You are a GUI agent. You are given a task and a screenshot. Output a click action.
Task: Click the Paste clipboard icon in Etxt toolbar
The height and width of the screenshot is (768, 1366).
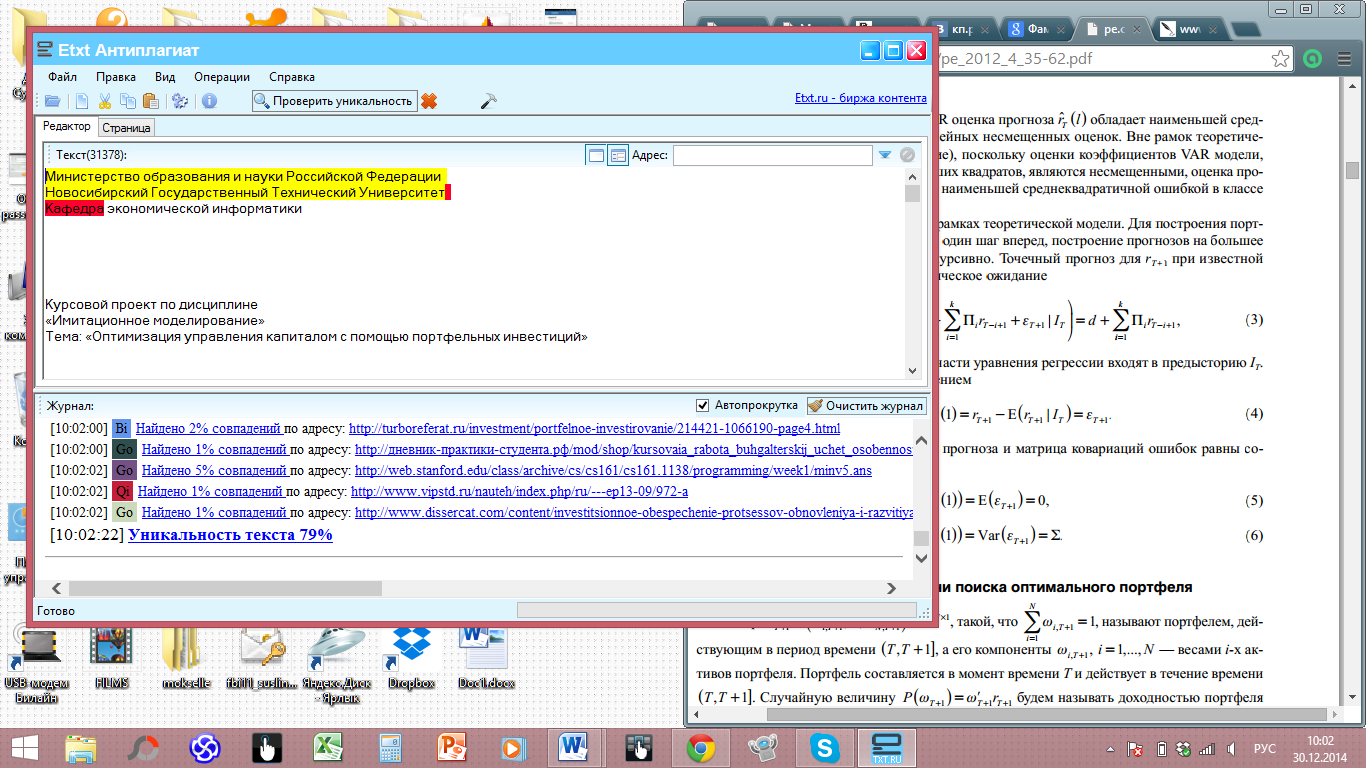[x=151, y=101]
